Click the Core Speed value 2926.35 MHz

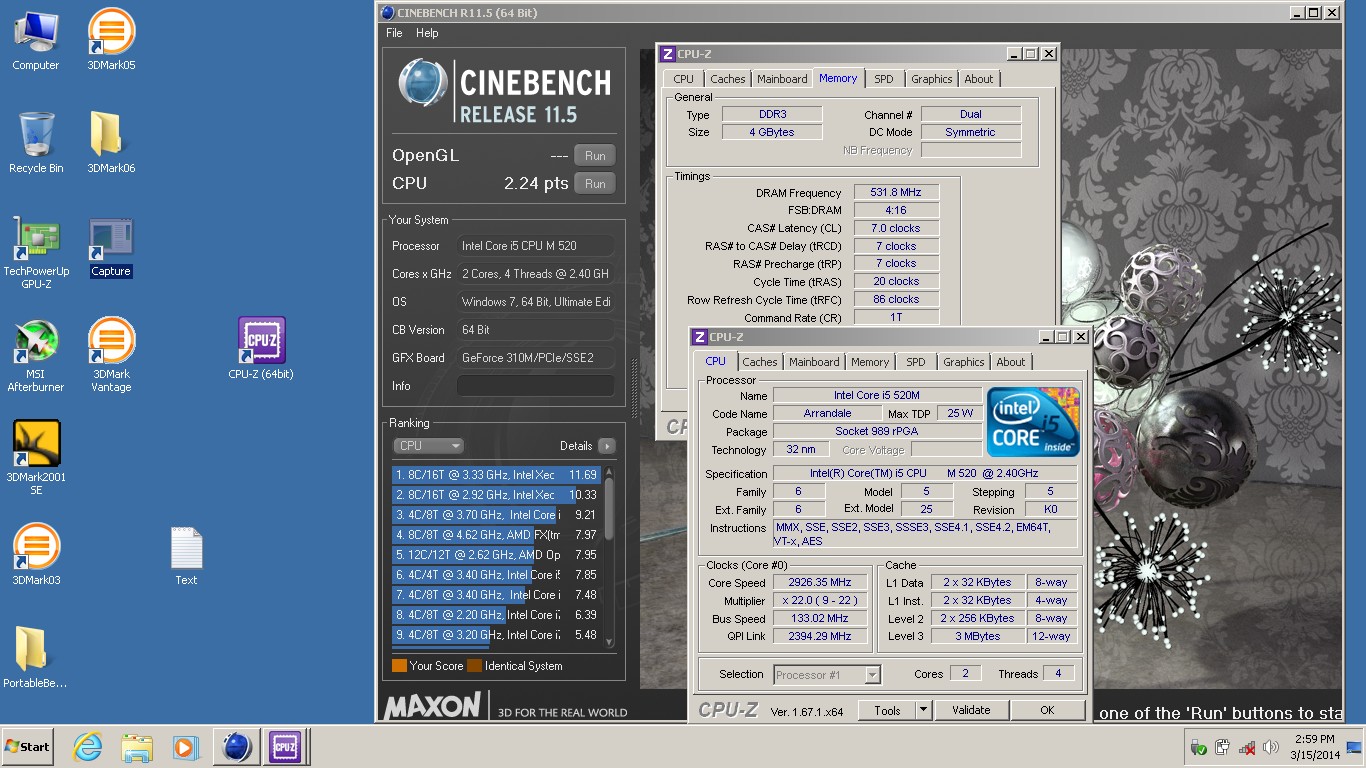click(x=822, y=583)
